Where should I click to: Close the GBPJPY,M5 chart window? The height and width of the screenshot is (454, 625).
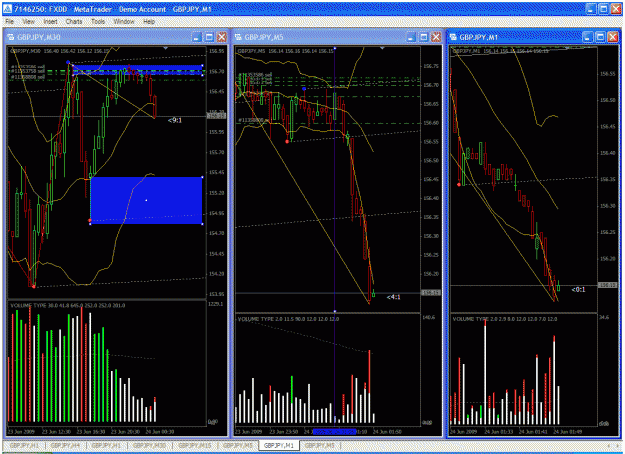pos(436,37)
